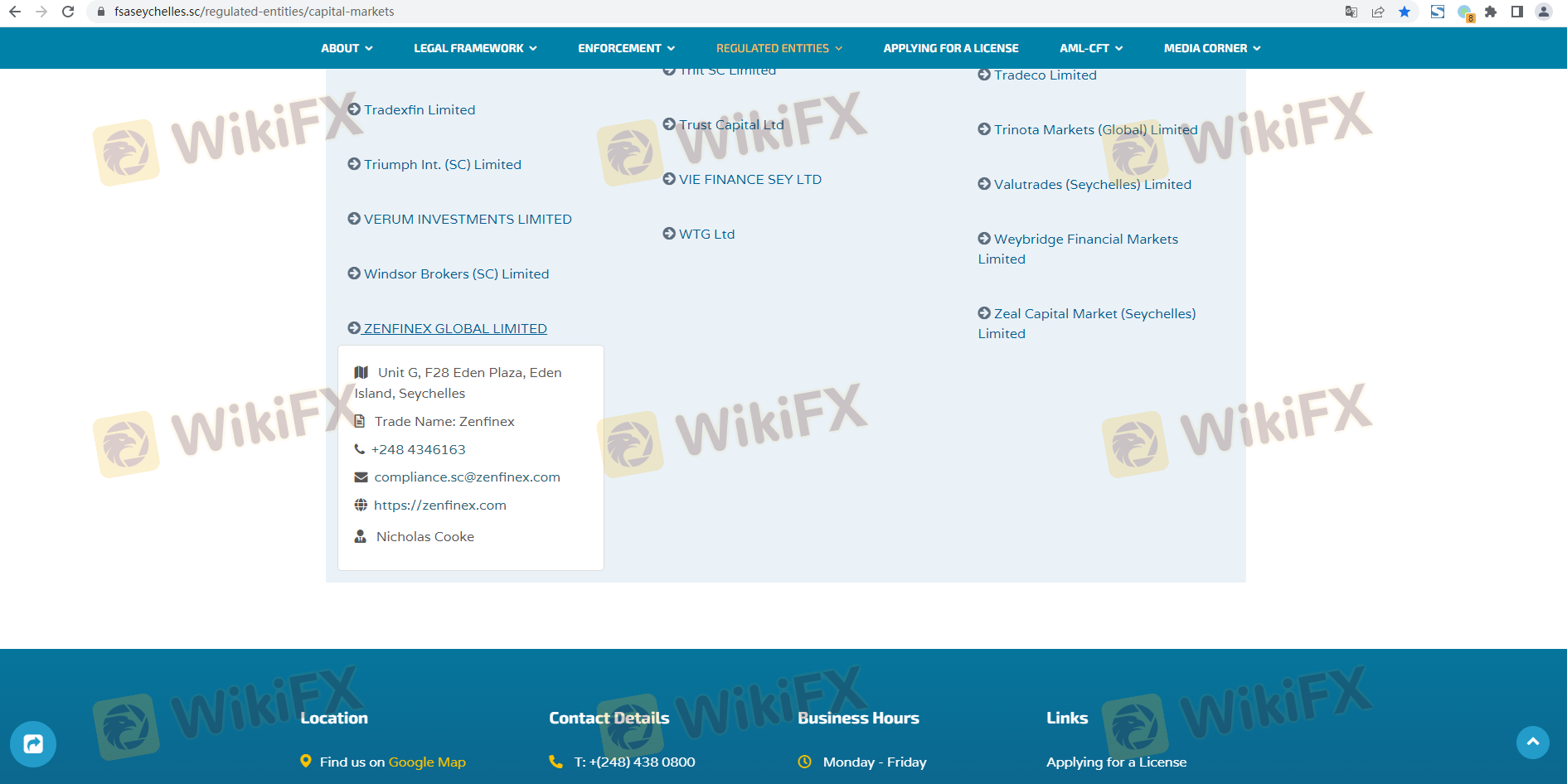Screen dimensions: 1567x784
Task: Toggle the browser side panel icon
Action: pyautogui.click(x=1517, y=12)
